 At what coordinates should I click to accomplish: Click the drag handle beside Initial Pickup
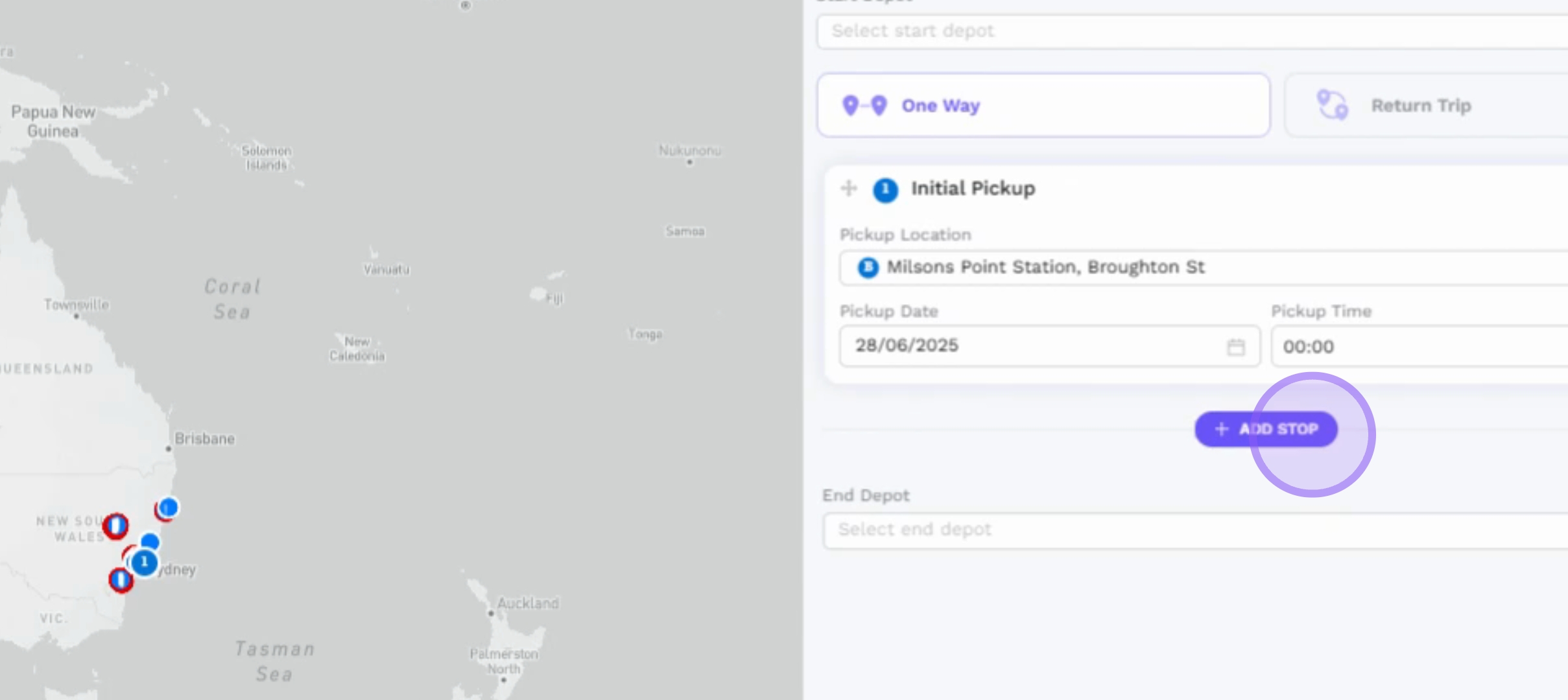click(x=849, y=189)
